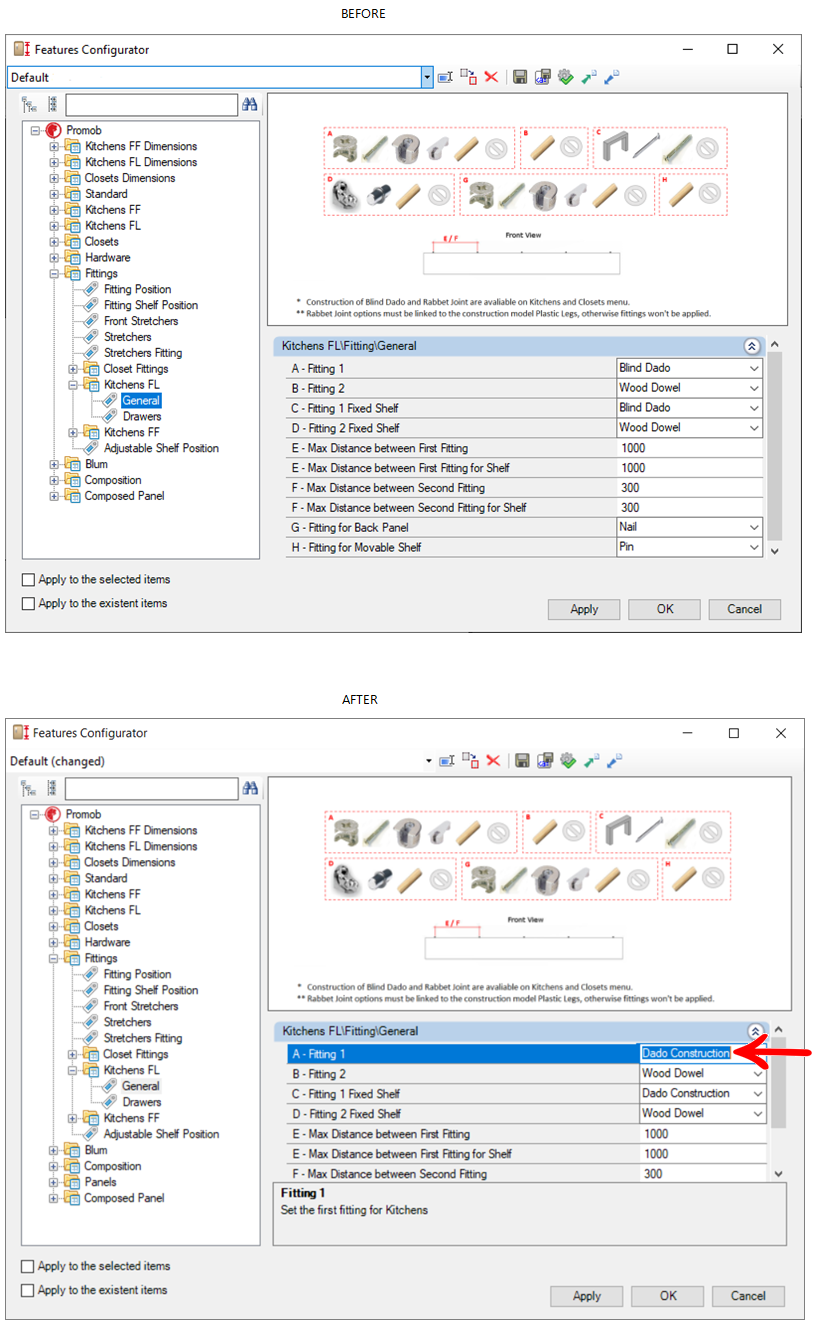
Task: Click Apply button in BEFORE window
Action: point(584,609)
